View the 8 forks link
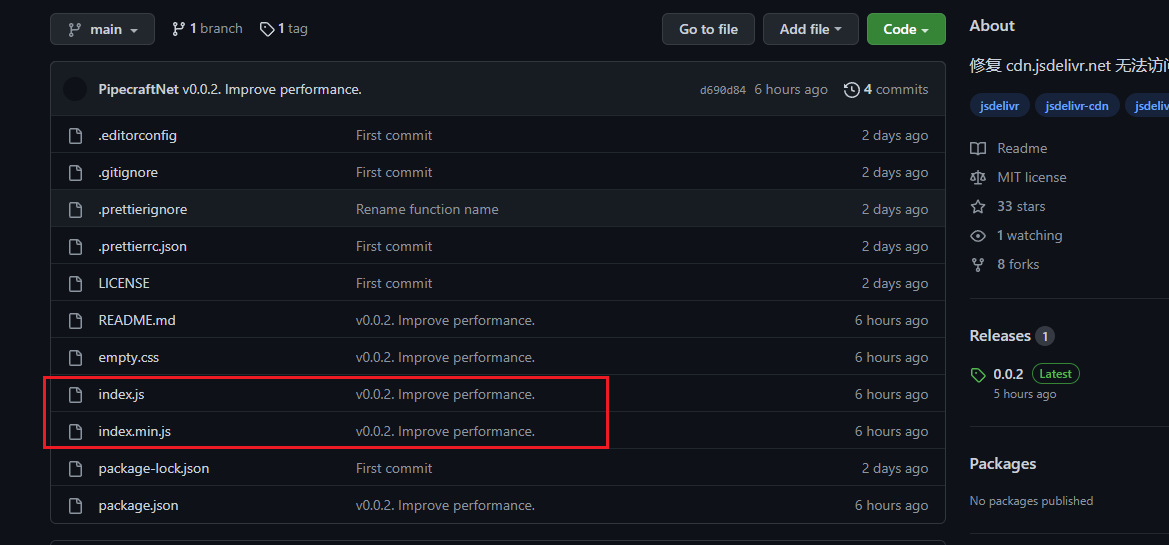This screenshot has width=1169, height=545. (x=1018, y=265)
